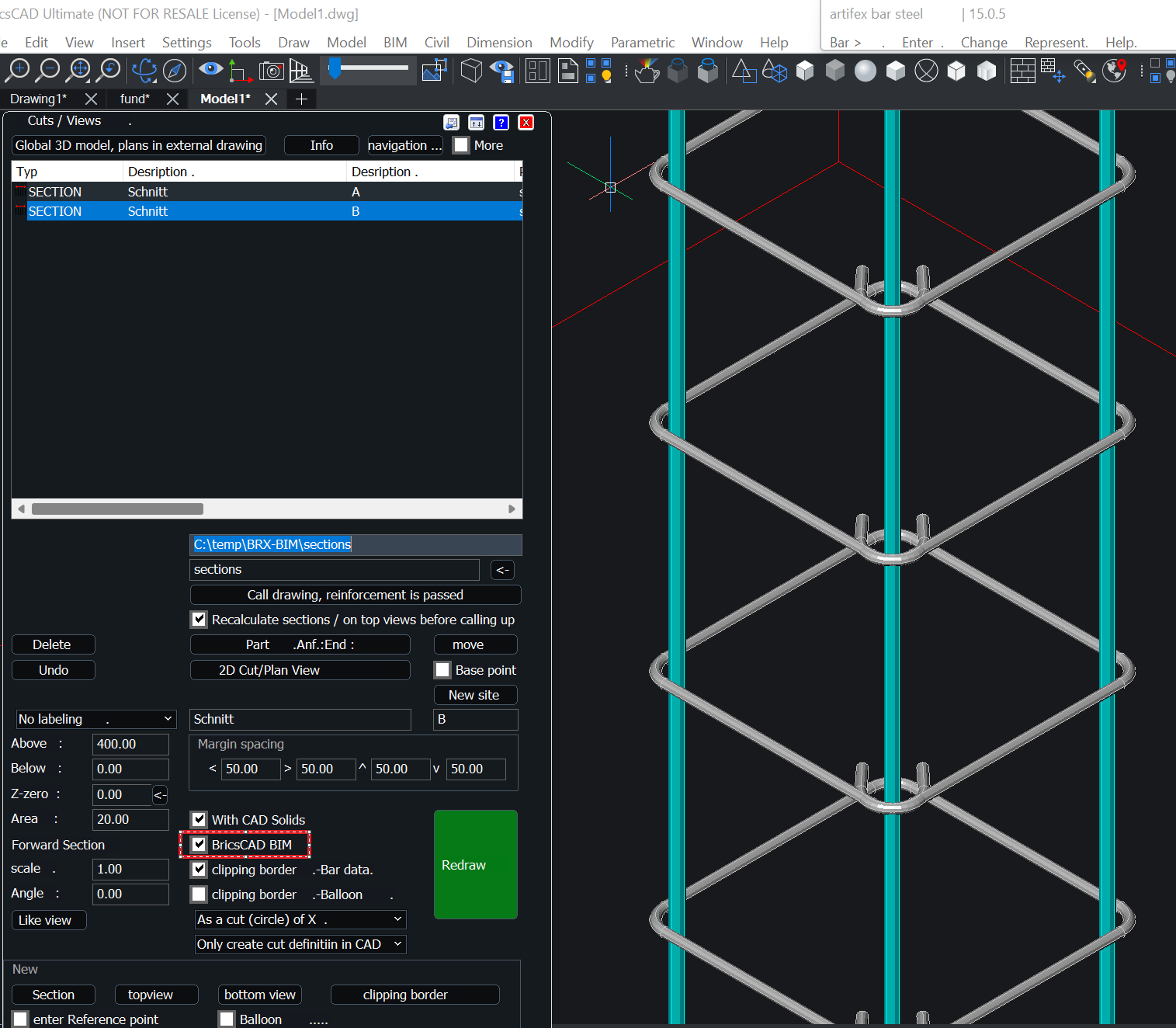Screen dimensions: 1176x1028
Task: Click the 2D Cut/Plan View button
Action: (300, 670)
